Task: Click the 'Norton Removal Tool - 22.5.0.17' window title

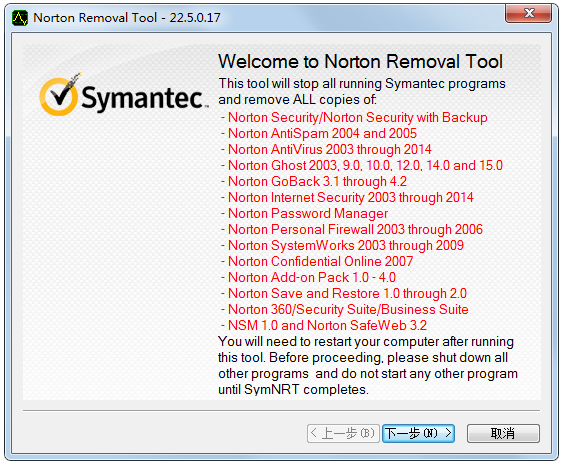Action: point(127,18)
